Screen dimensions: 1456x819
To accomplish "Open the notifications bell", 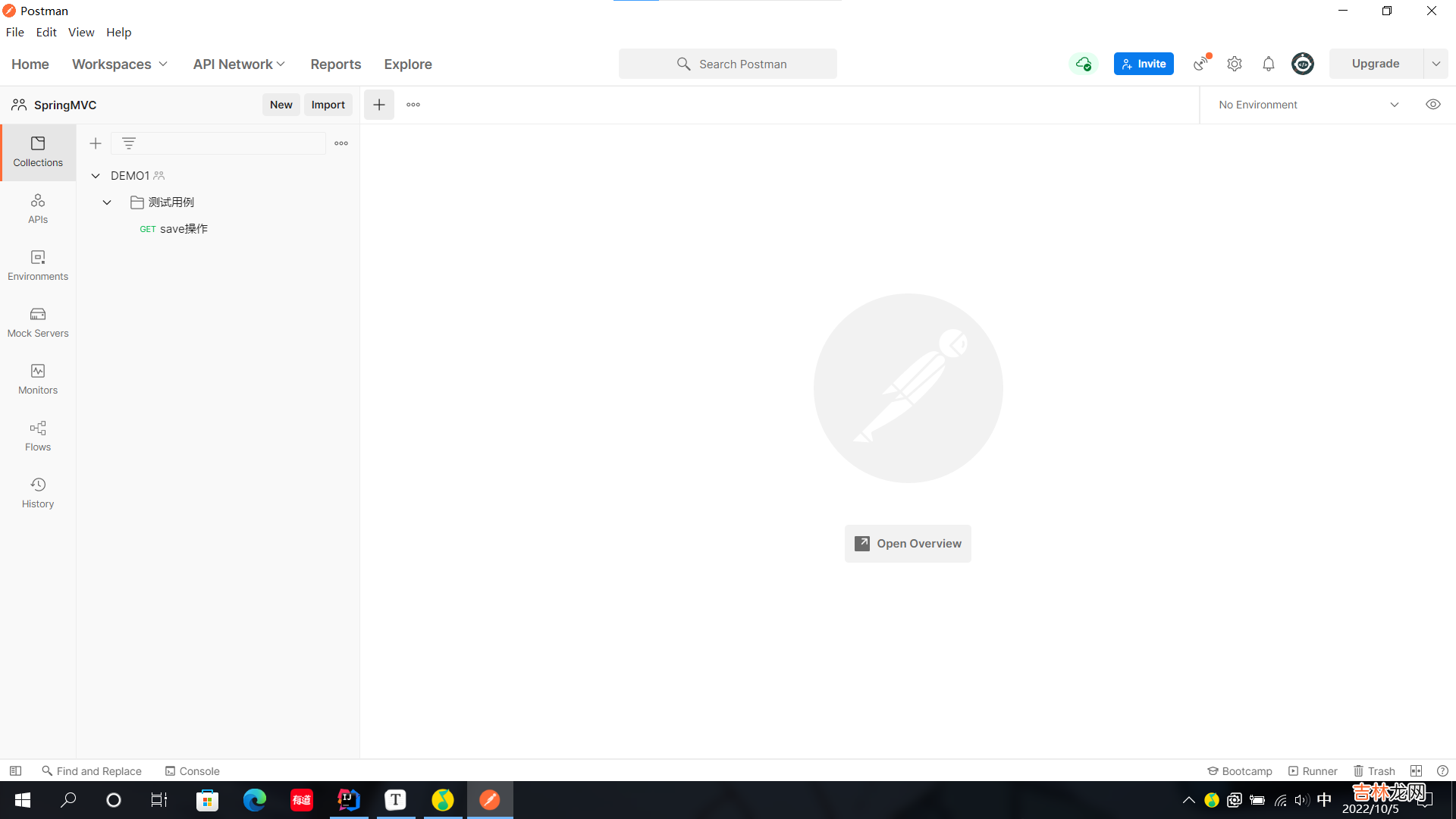I will (1269, 64).
